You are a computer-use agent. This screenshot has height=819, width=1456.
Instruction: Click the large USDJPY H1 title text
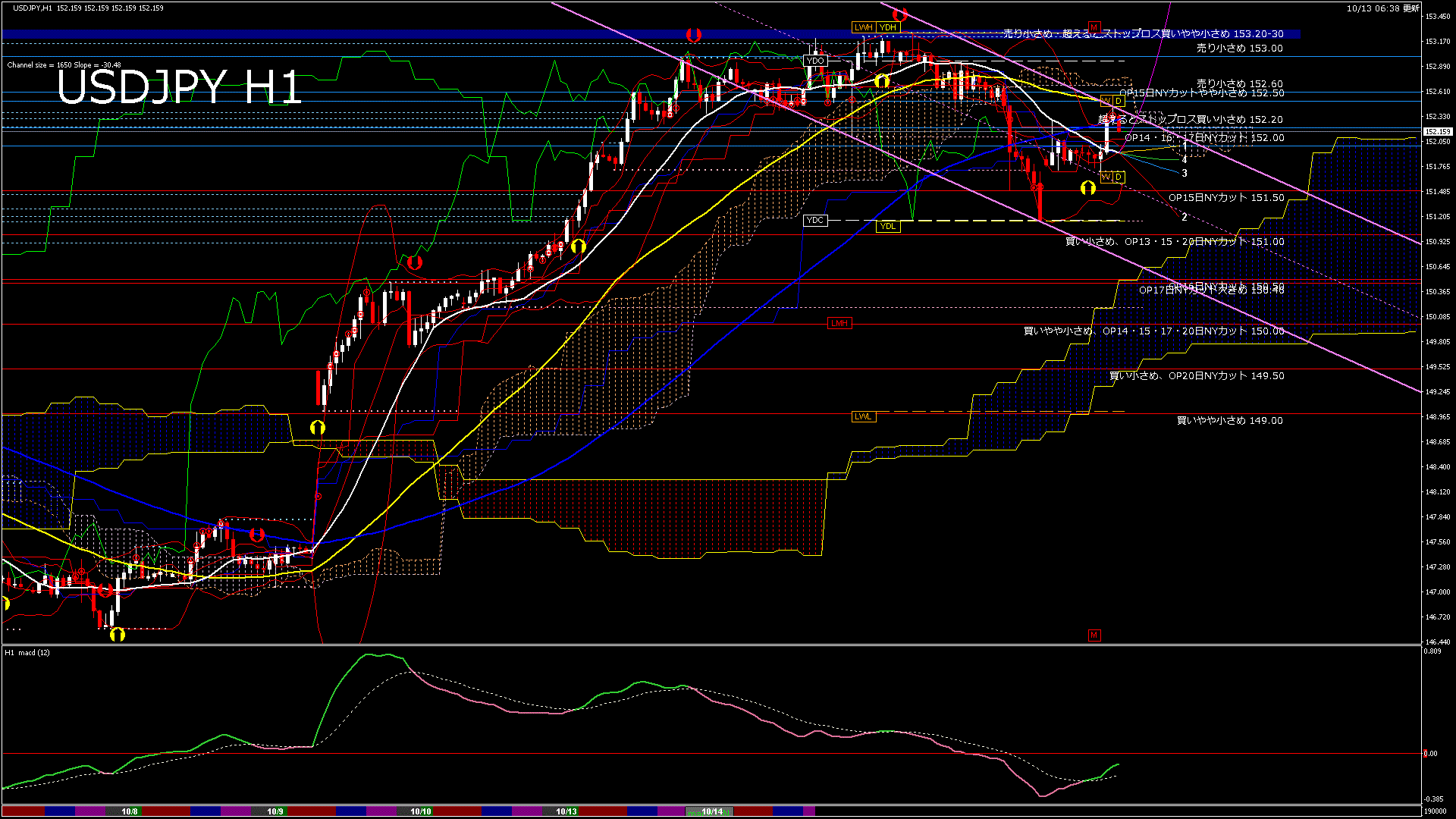(180, 86)
